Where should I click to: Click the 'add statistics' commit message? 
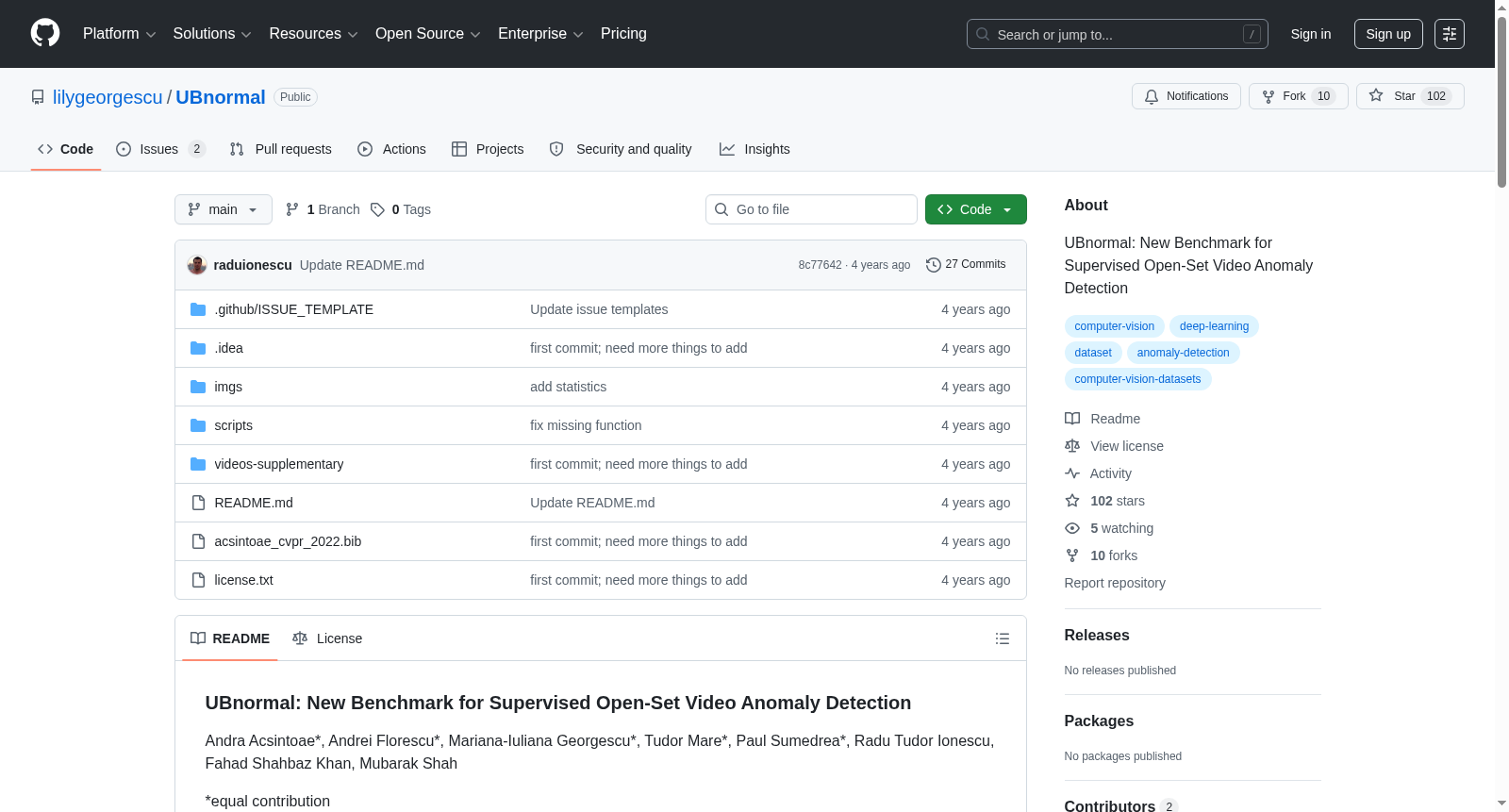[568, 387]
